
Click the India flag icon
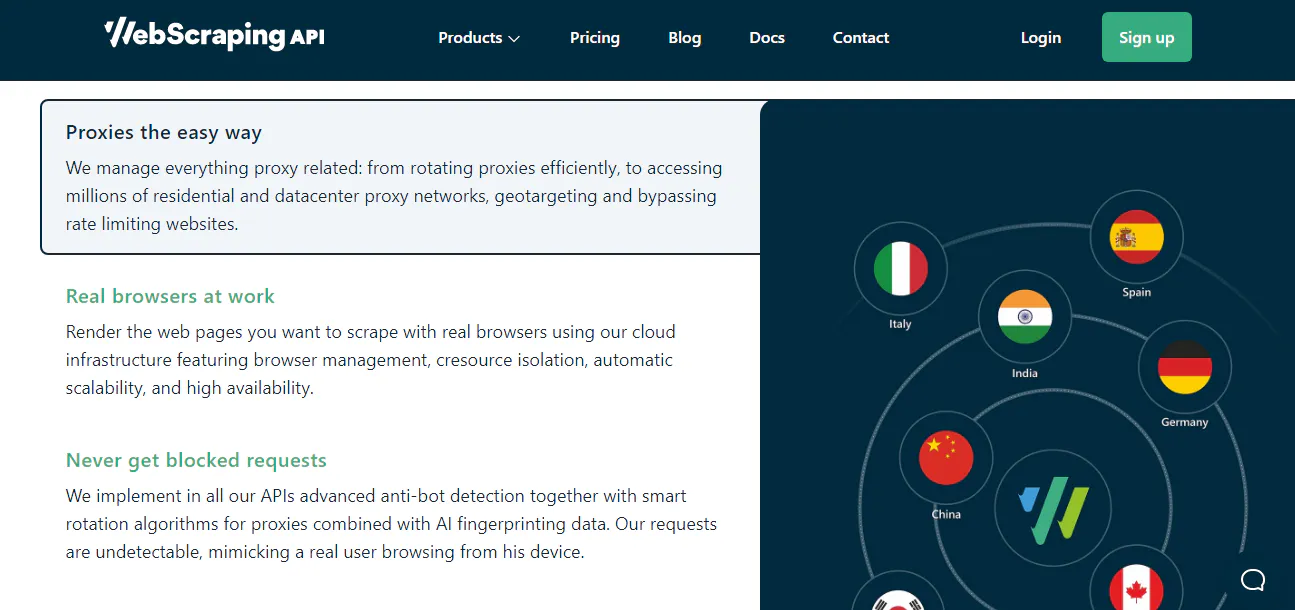tap(1024, 315)
